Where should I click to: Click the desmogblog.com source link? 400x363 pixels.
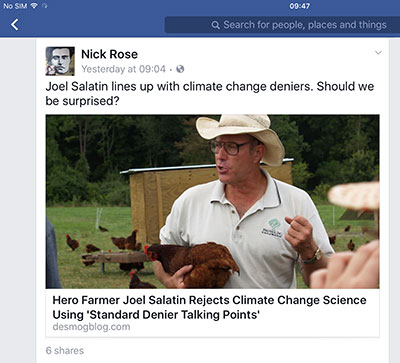coord(91,327)
